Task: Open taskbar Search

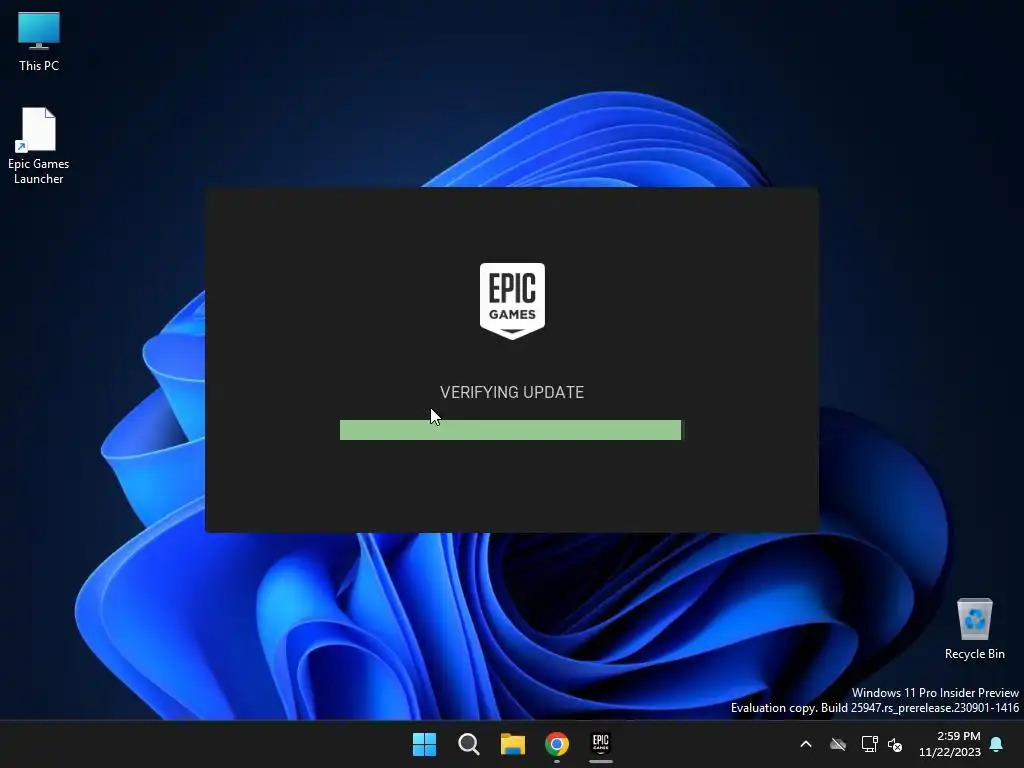Action: (x=468, y=744)
